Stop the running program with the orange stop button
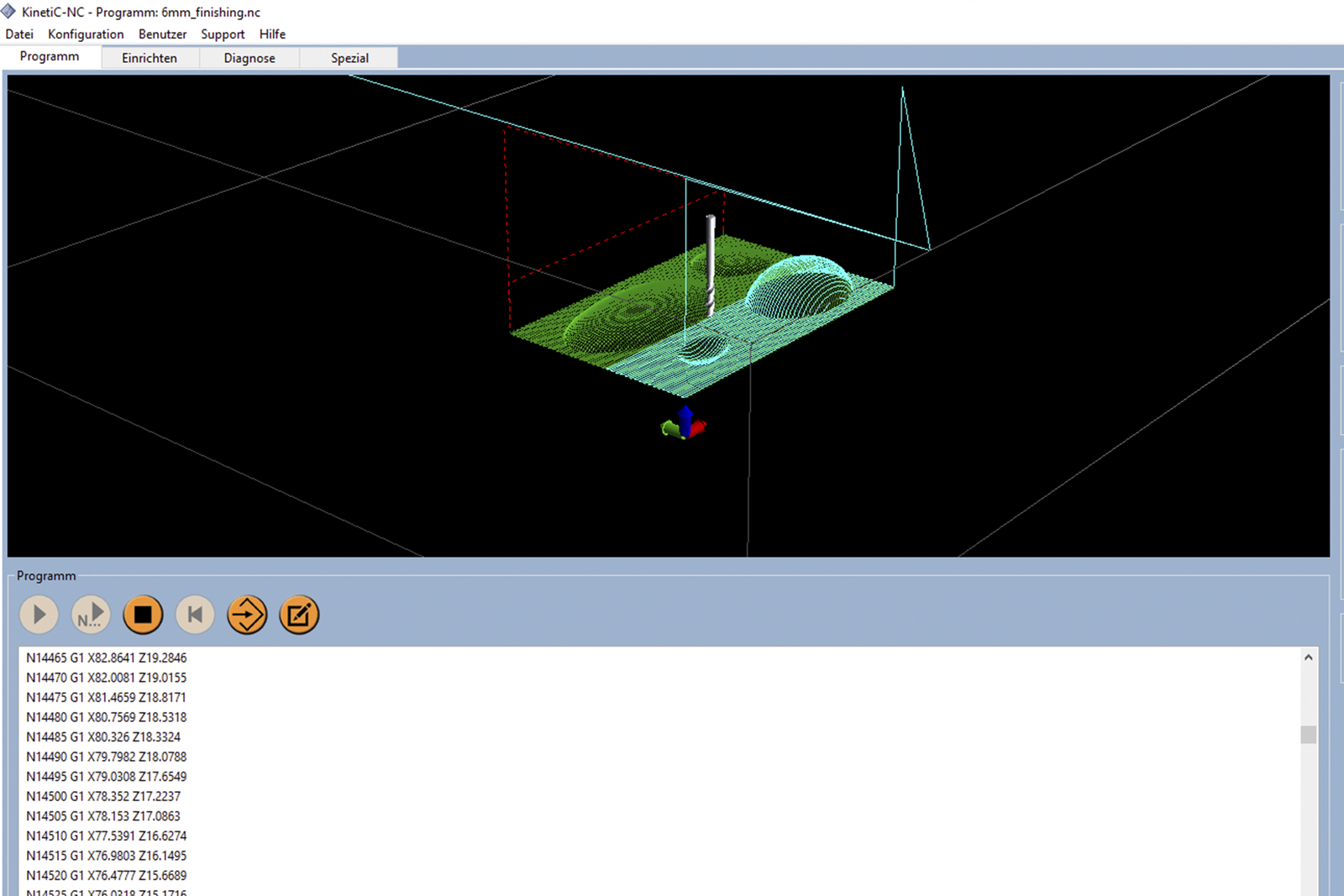Screen dimensions: 1344x896 [143, 615]
